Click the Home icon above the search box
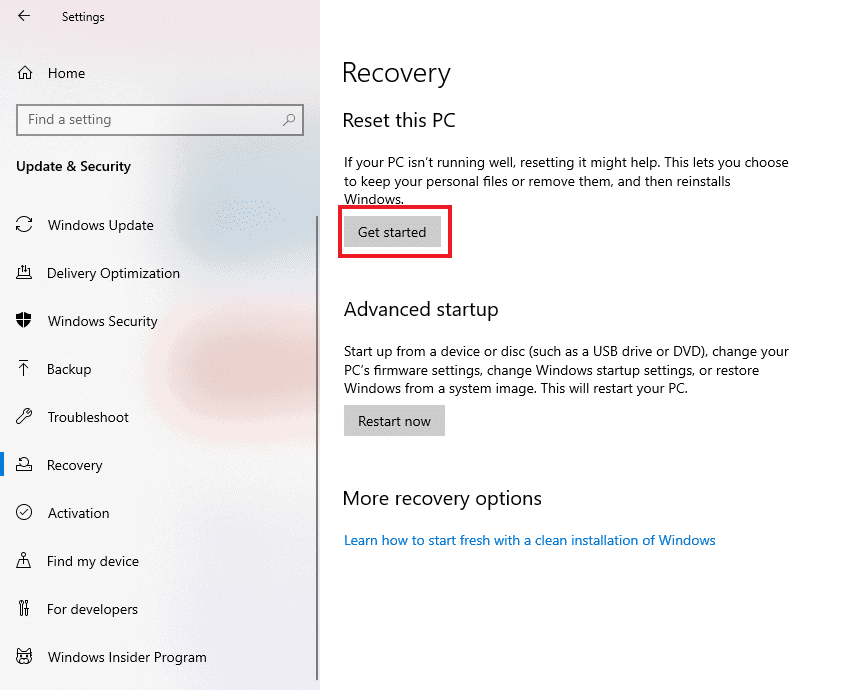Viewport: 866px width, 690px height. [x=22, y=72]
